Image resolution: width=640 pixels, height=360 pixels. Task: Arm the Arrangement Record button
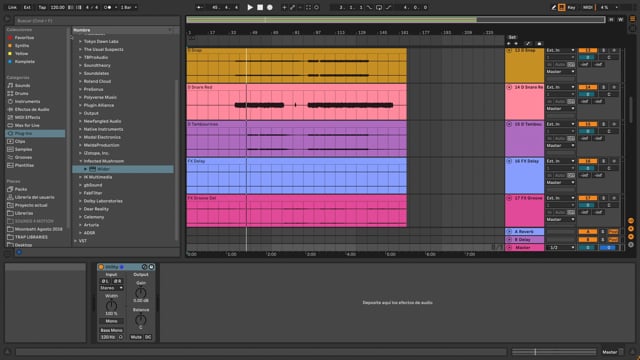click(x=270, y=7)
